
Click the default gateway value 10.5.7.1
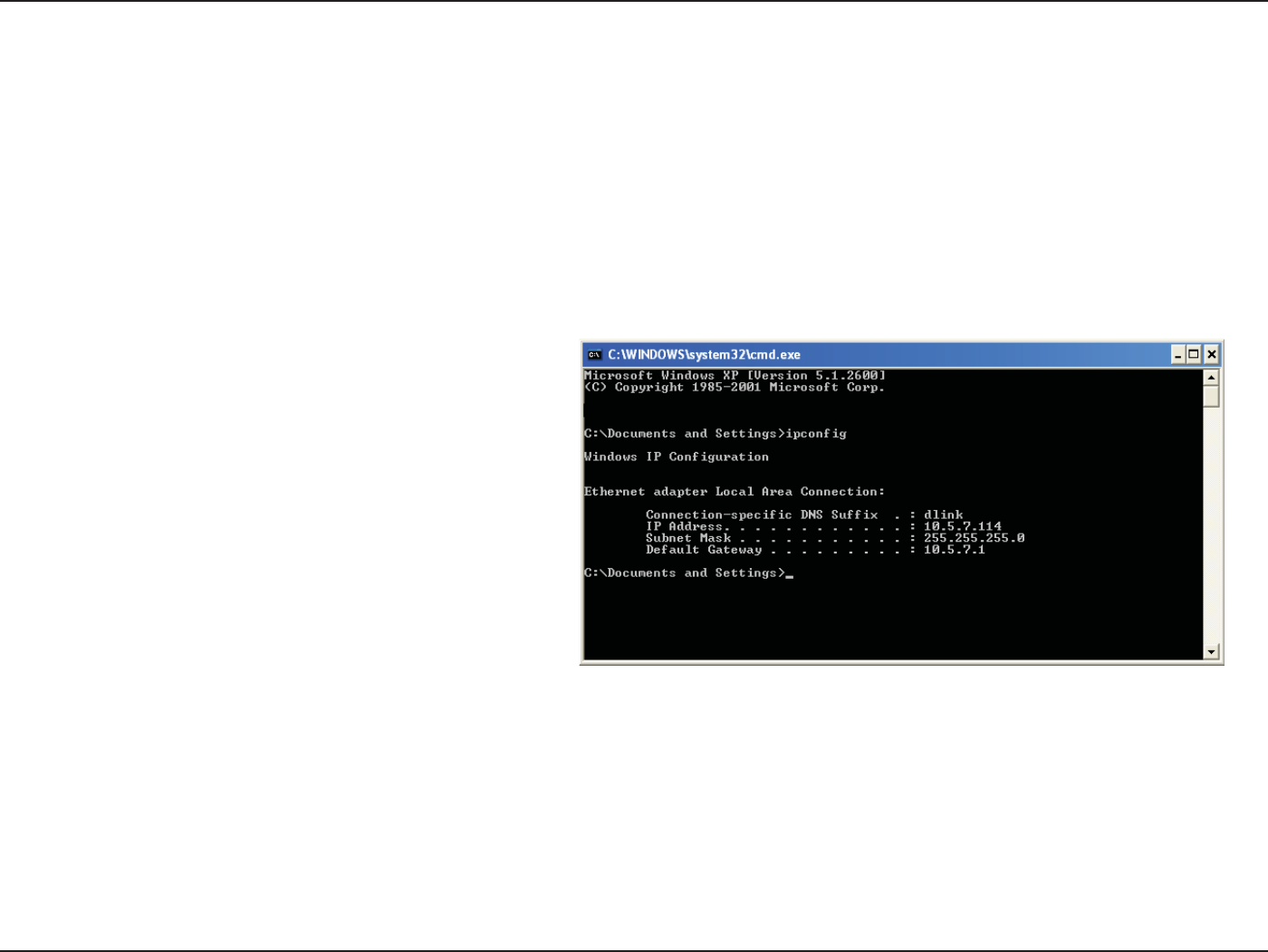[954, 550]
